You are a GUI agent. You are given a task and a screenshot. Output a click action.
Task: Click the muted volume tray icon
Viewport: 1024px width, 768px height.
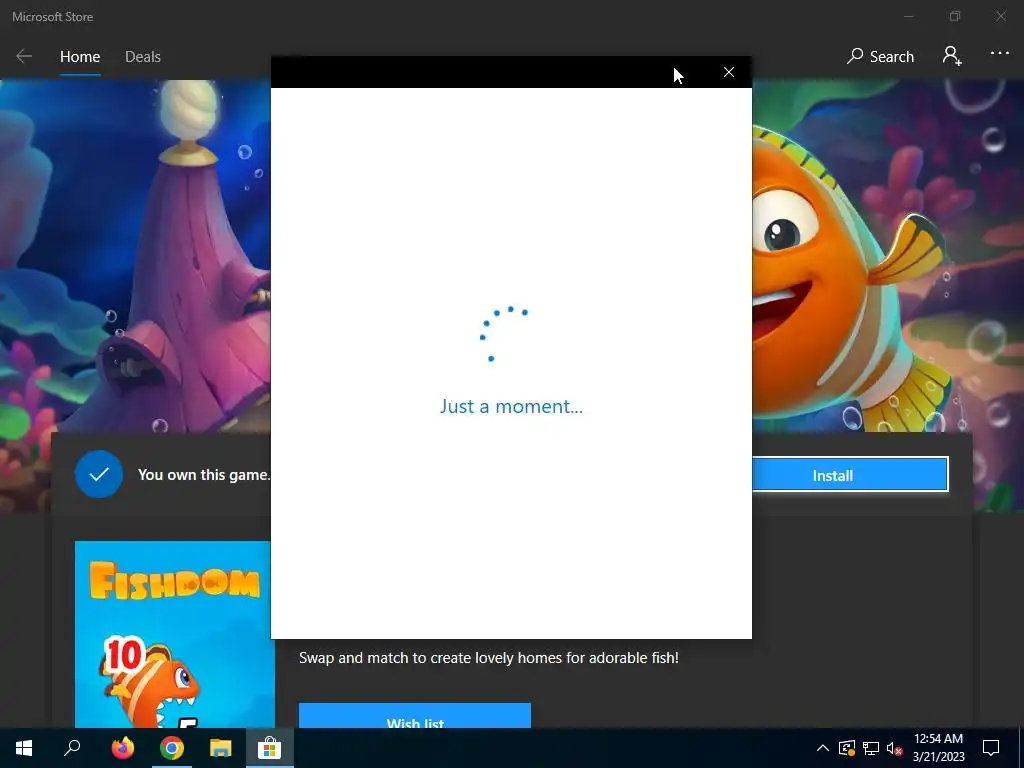pos(894,748)
